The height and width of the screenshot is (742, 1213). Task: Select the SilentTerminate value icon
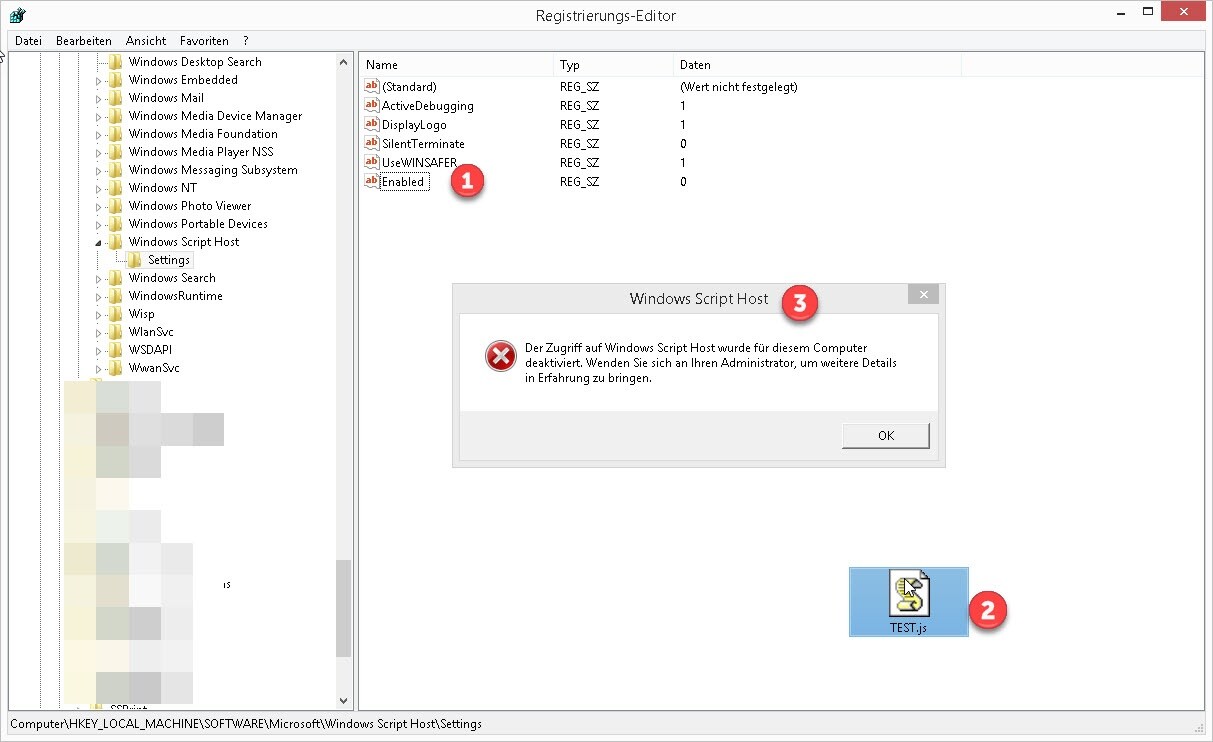[x=371, y=143]
